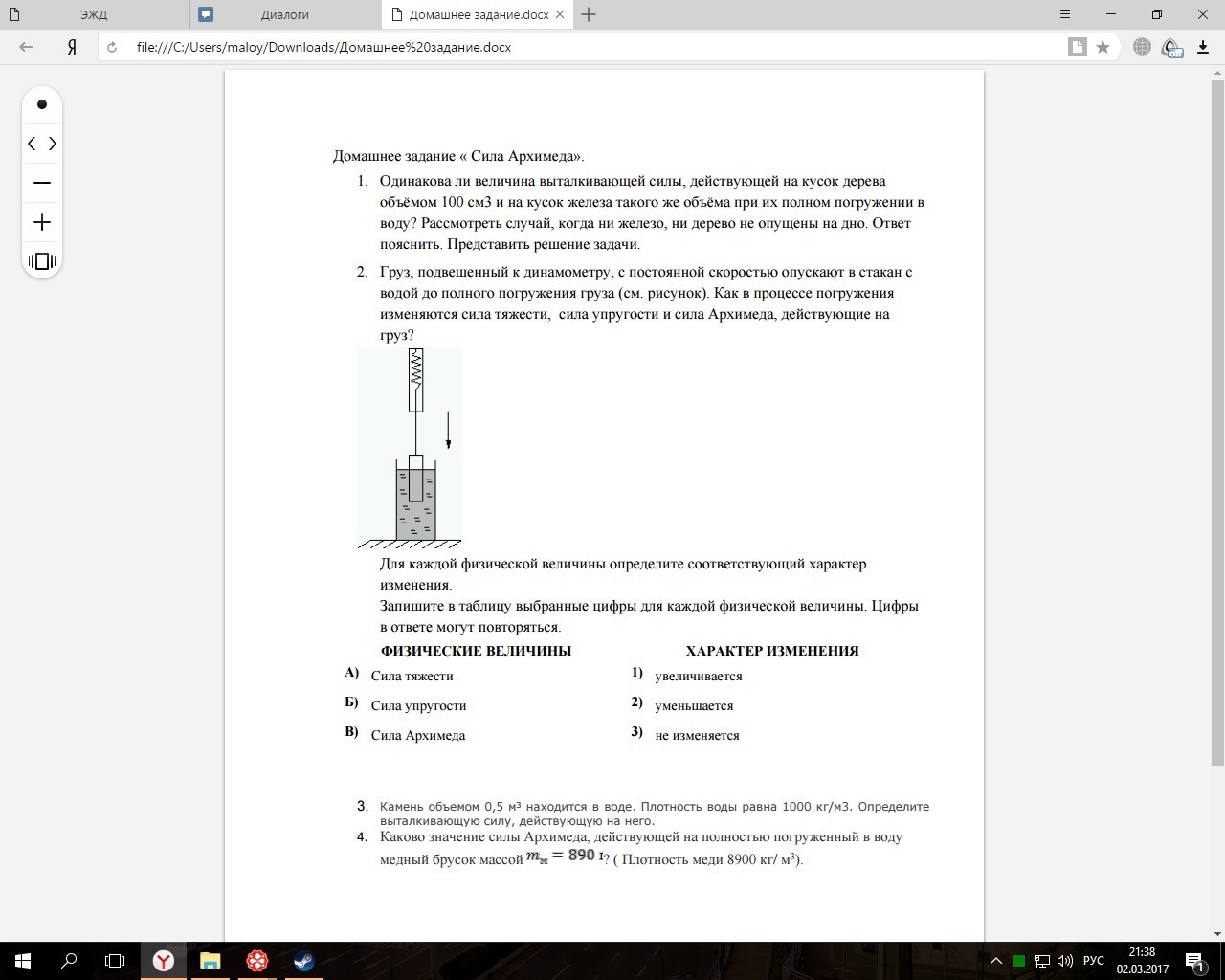Go to previous page arrow

[x=32, y=144]
